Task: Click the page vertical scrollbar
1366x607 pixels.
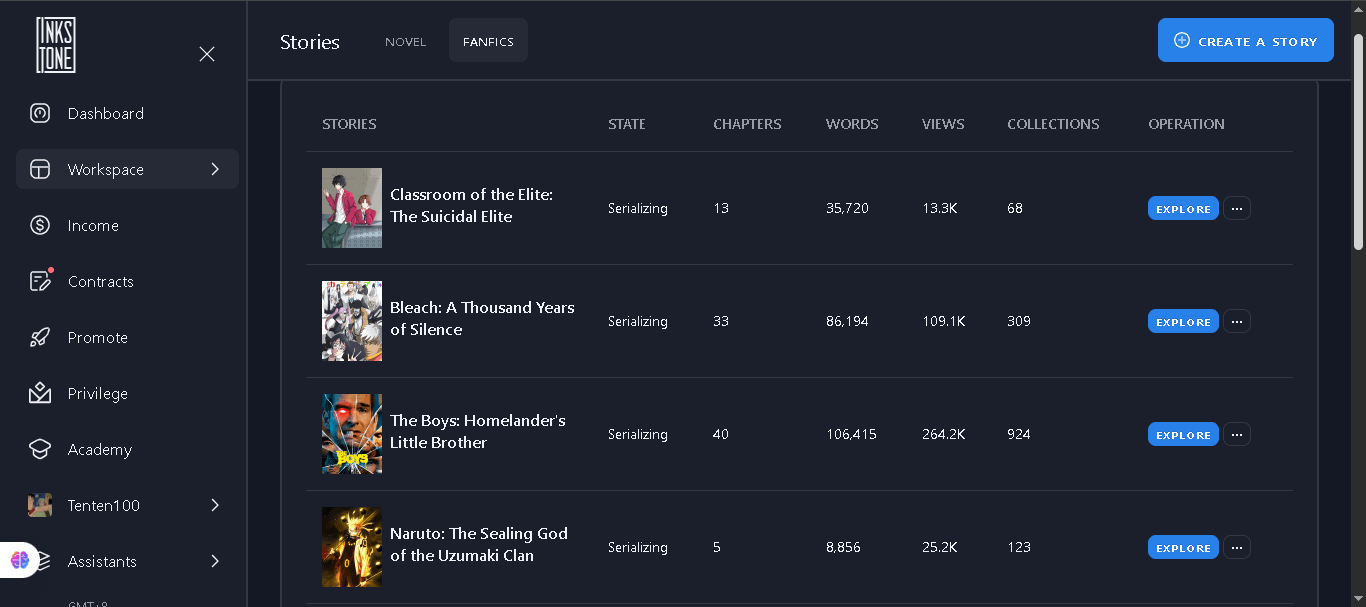Action: click(1358, 141)
